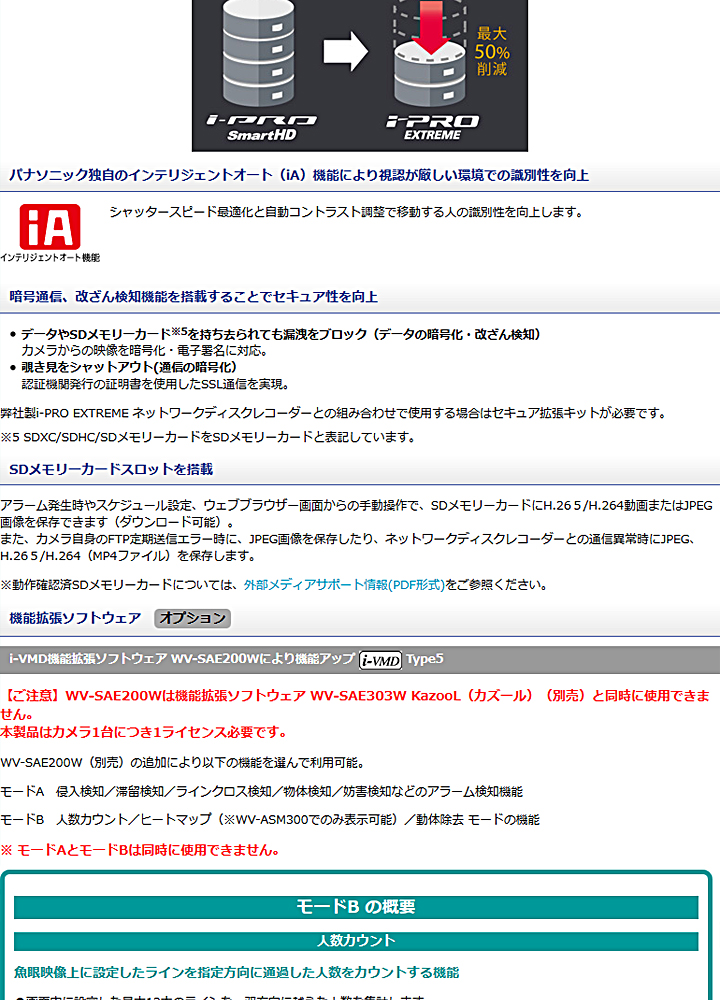Image resolution: width=720 pixels, height=1000 pixels.
Task: Click heading 'SDメモリーカードスロットを搭載'
Action: tap(111, 469)
